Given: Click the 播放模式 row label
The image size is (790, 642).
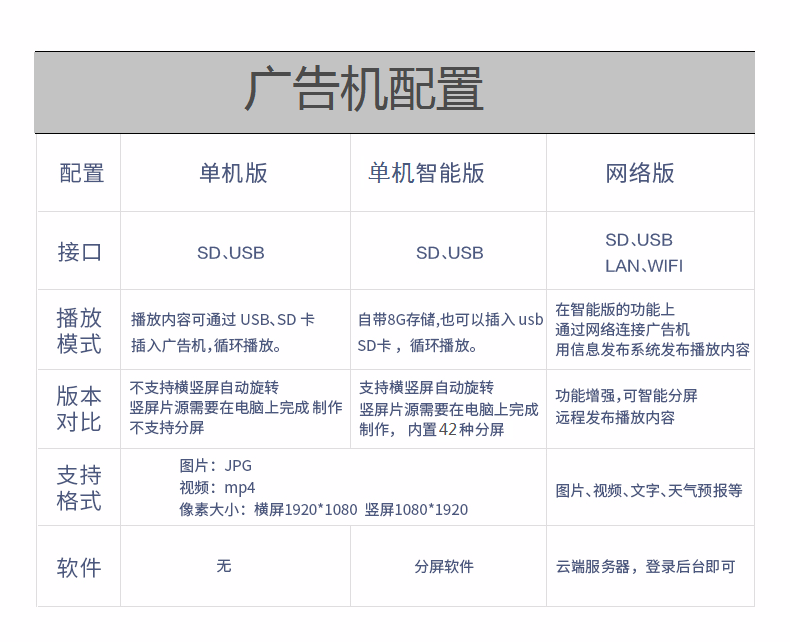Looking at the screenshot, I should pos(79,332).
